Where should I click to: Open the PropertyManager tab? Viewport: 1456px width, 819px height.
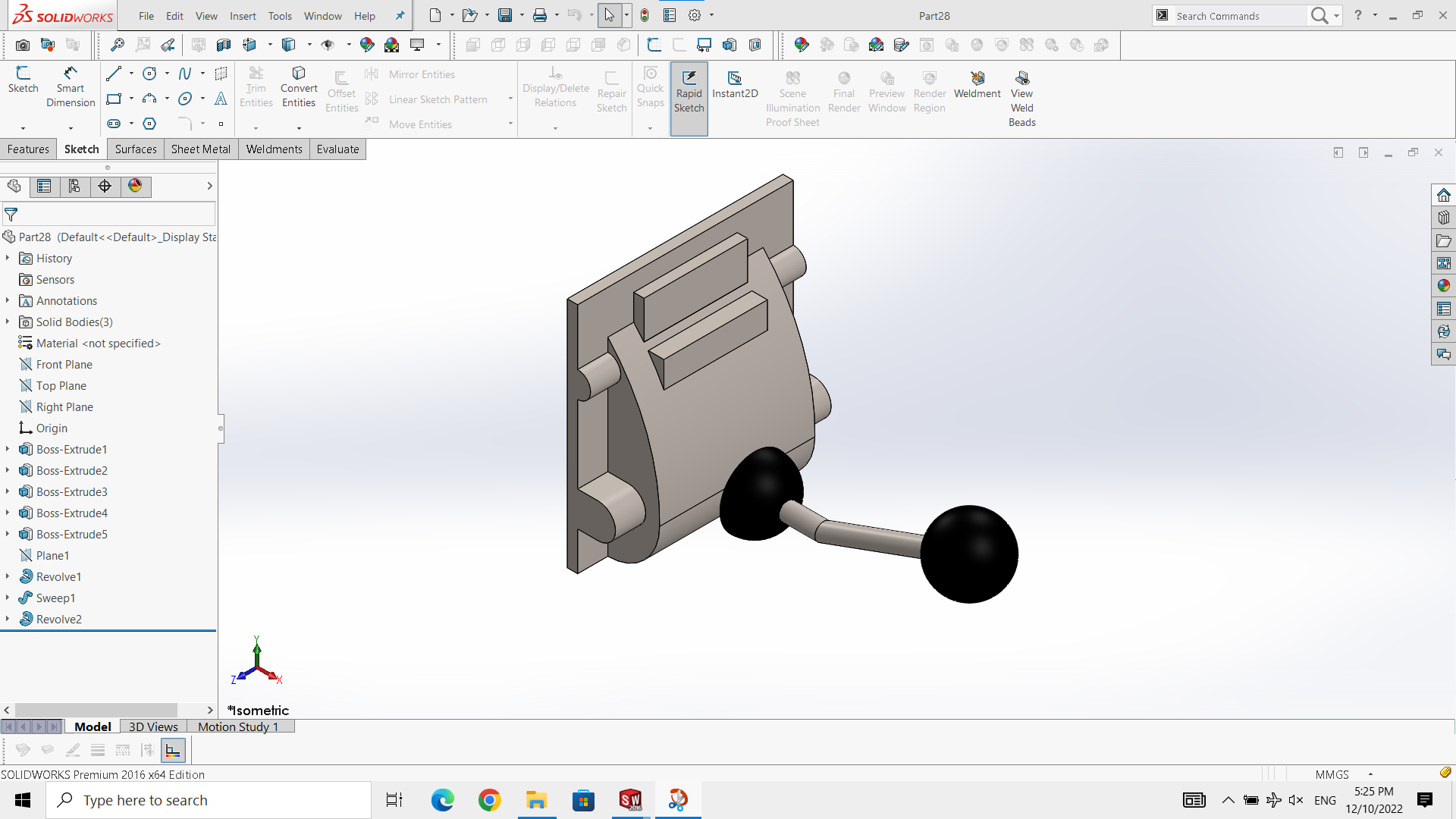tap(44, 187)
